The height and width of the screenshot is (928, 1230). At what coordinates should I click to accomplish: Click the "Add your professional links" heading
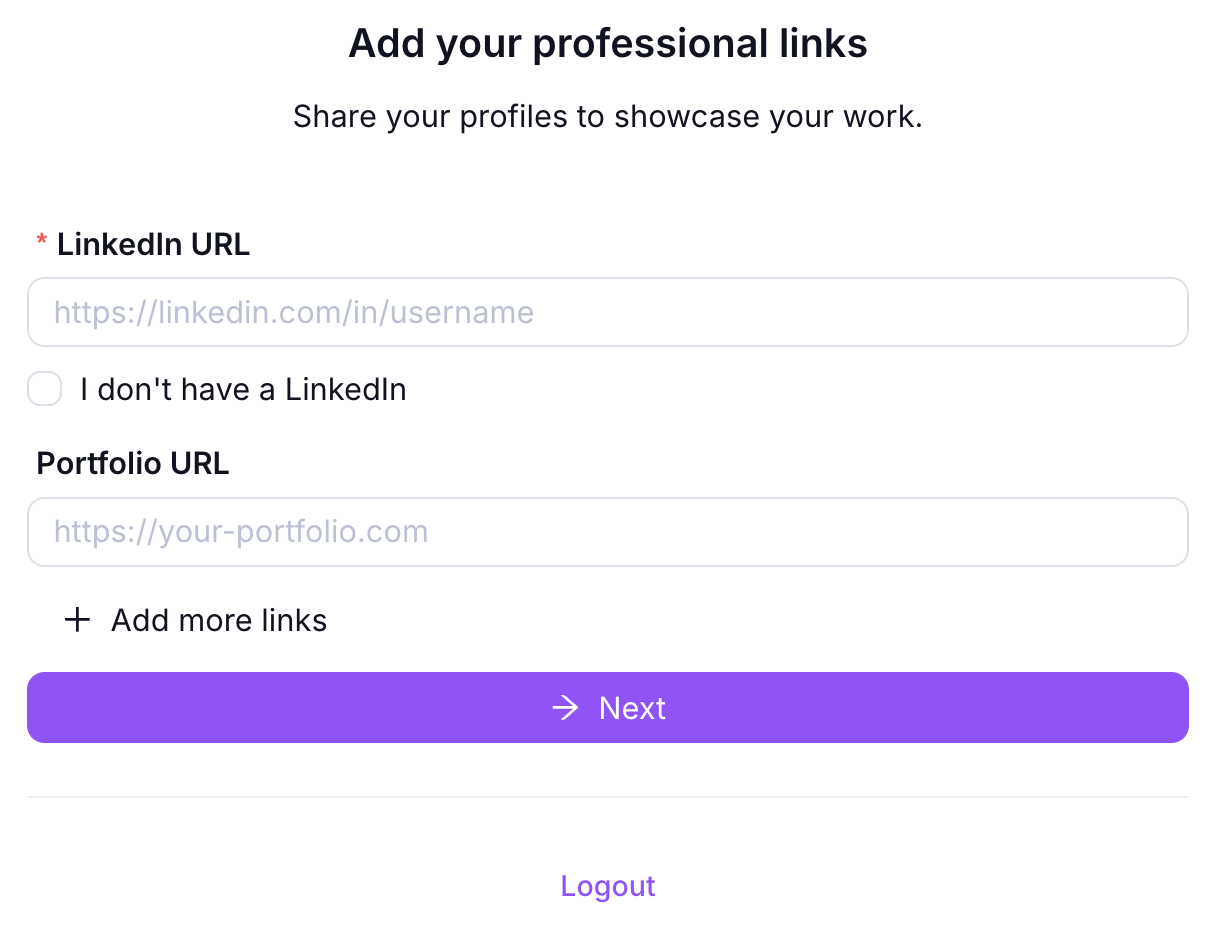click(608, 44)
